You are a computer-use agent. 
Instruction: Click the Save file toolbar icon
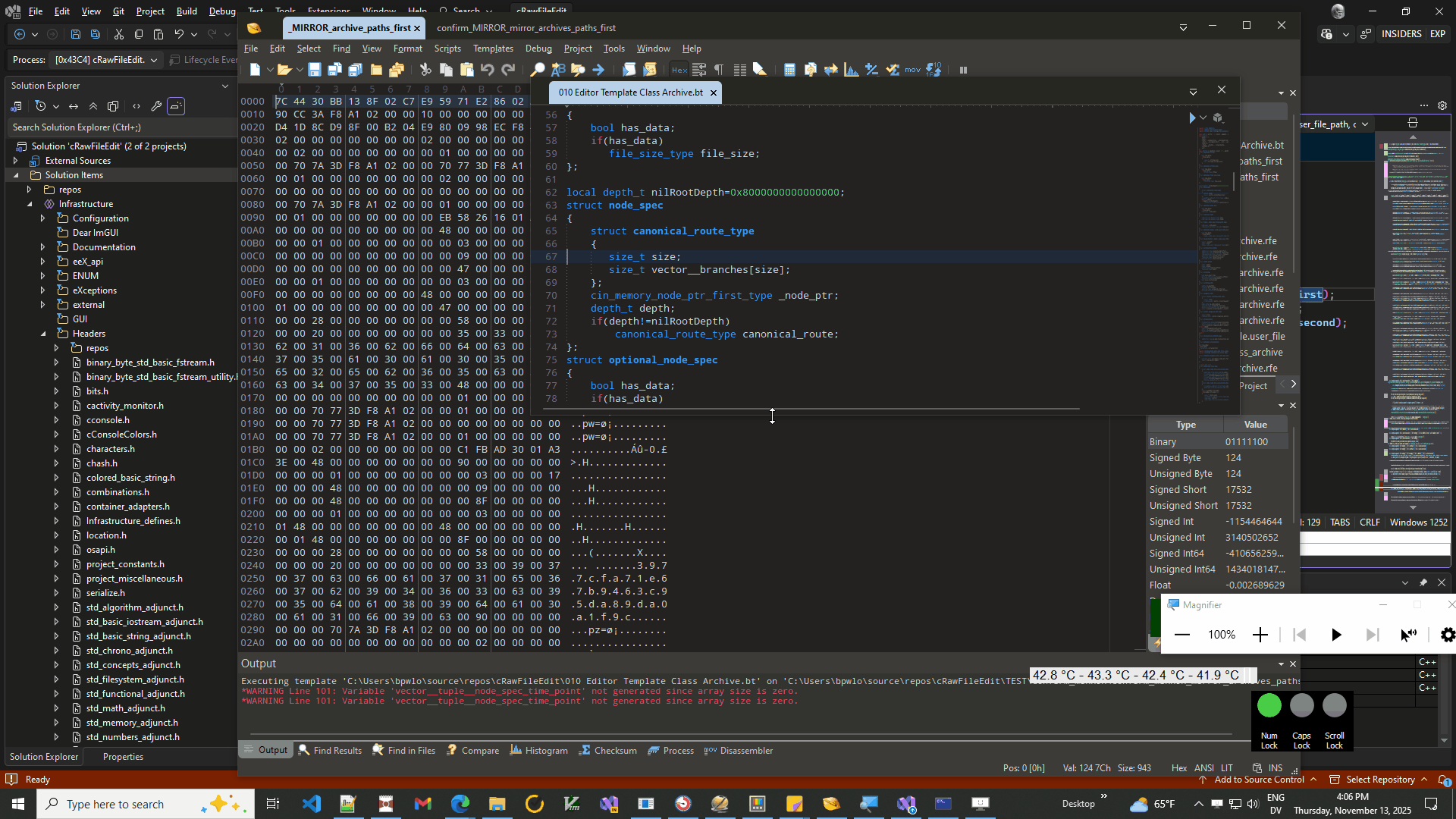click(x=314, y=70)
